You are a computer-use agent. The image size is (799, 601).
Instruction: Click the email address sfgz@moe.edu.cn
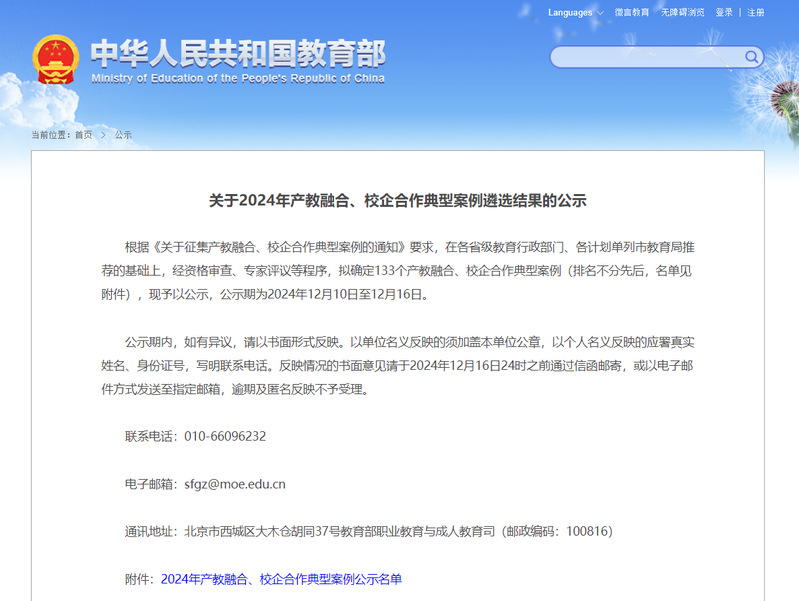click(235, 484)
